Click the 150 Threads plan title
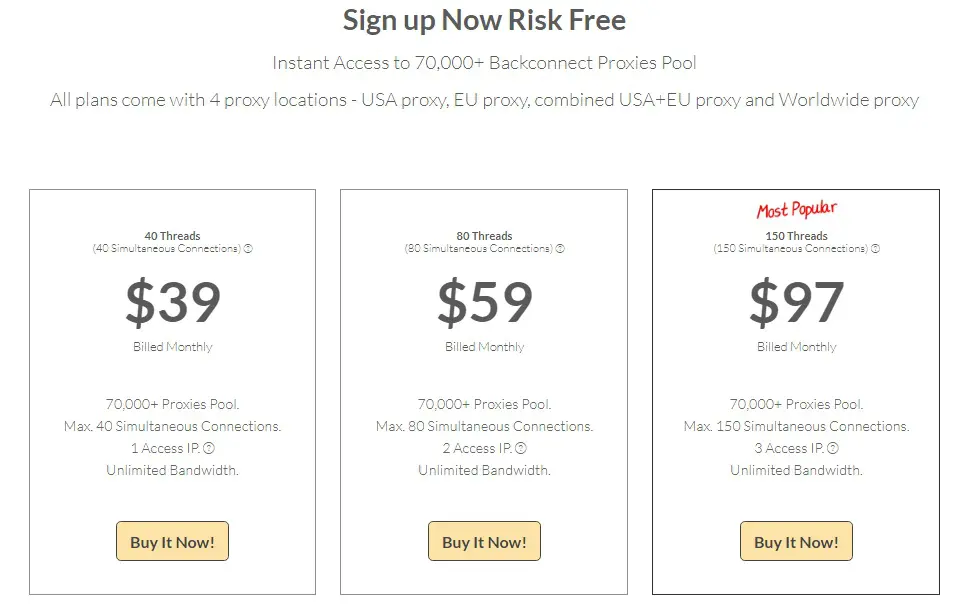 (x=796, y=237)
